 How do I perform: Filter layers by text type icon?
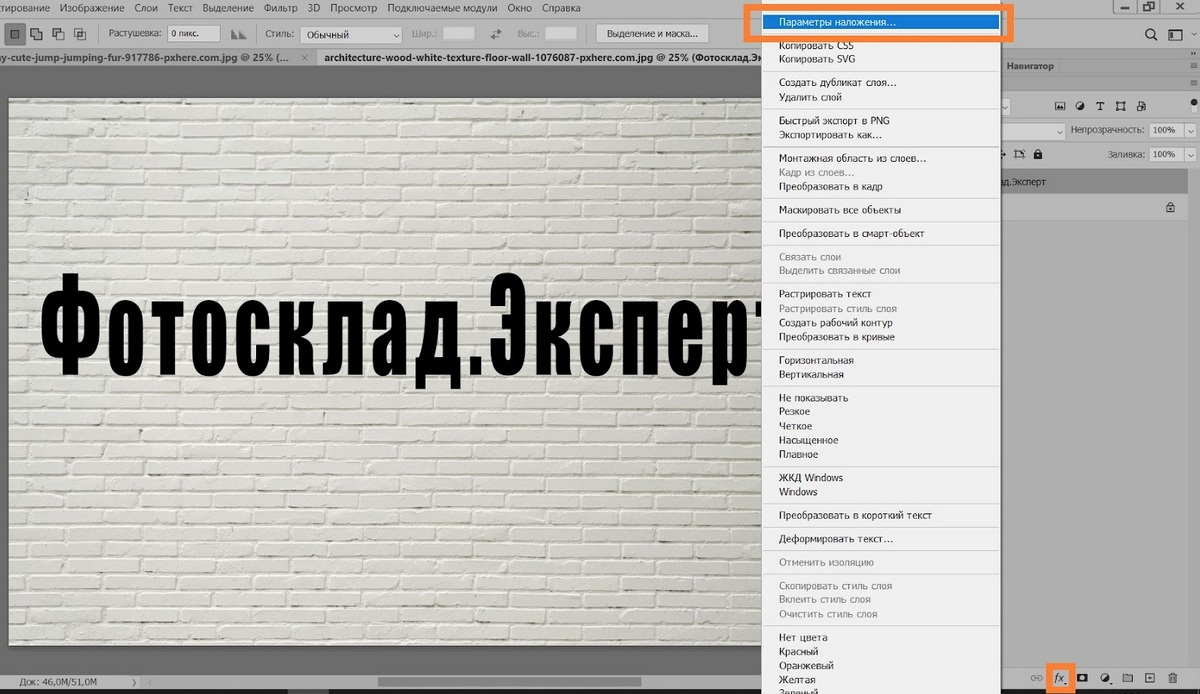click(1100, 106)
